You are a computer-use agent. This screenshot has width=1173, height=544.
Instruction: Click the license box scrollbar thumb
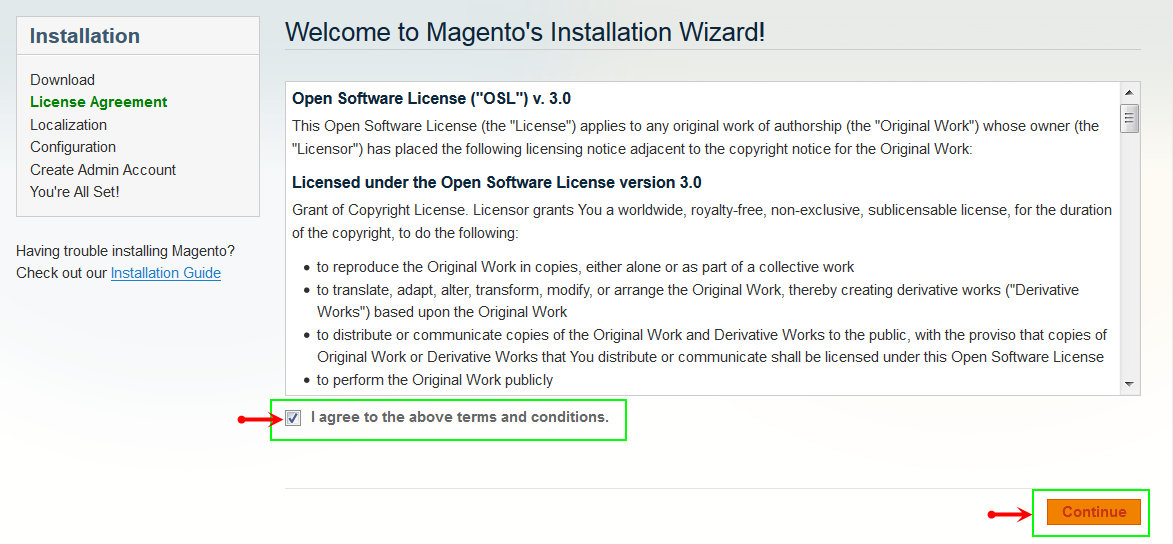click(1129, 118)
